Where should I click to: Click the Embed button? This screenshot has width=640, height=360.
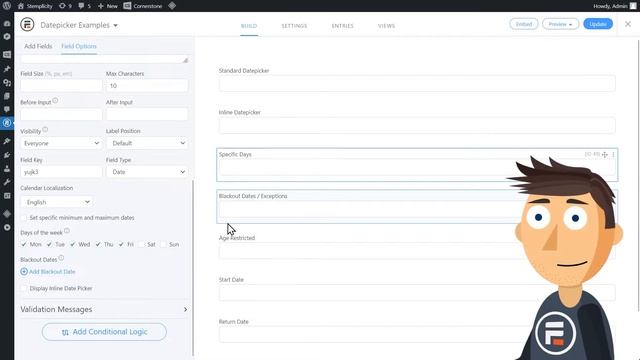[x=524, y=24]
